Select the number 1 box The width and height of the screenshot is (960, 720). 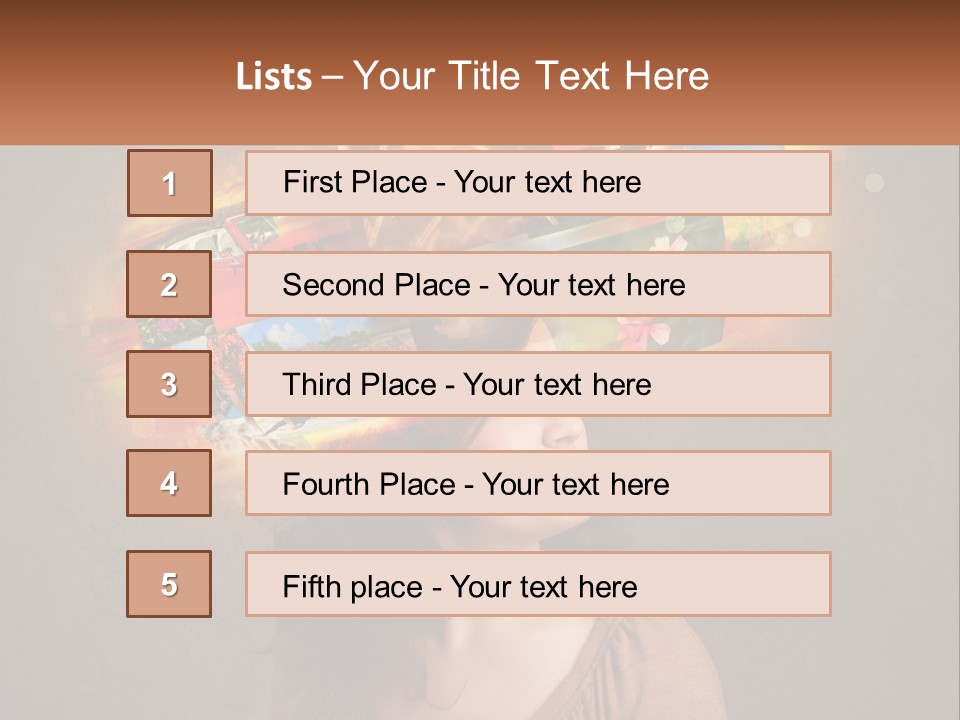[169, 183]
